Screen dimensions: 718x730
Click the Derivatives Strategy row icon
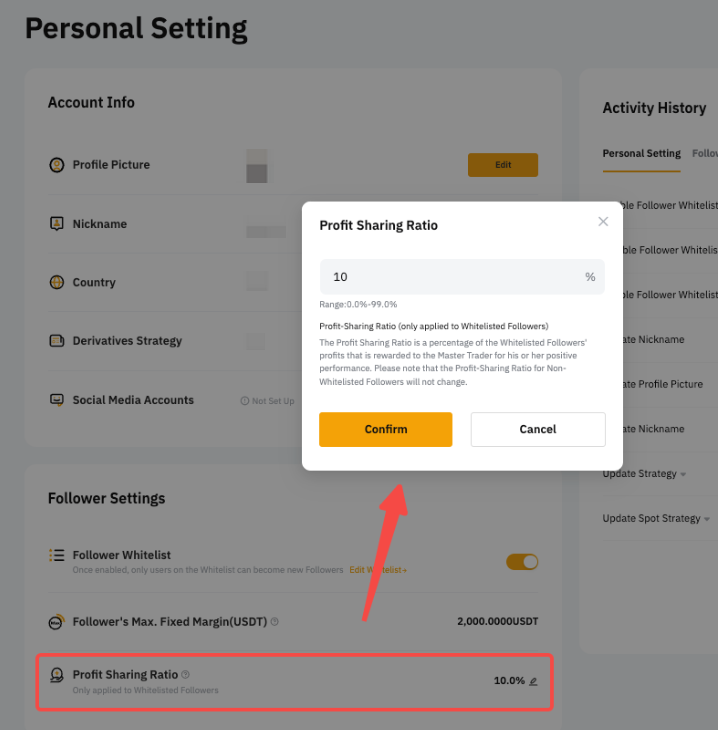click(57, 341)
